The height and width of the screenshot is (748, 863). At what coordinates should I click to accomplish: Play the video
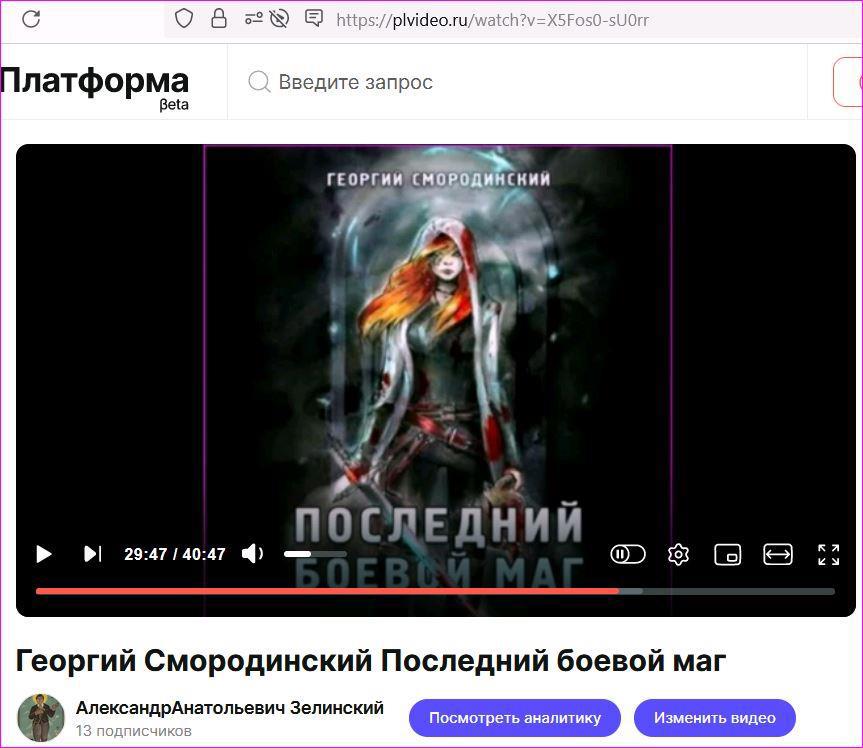pos(43,554)
